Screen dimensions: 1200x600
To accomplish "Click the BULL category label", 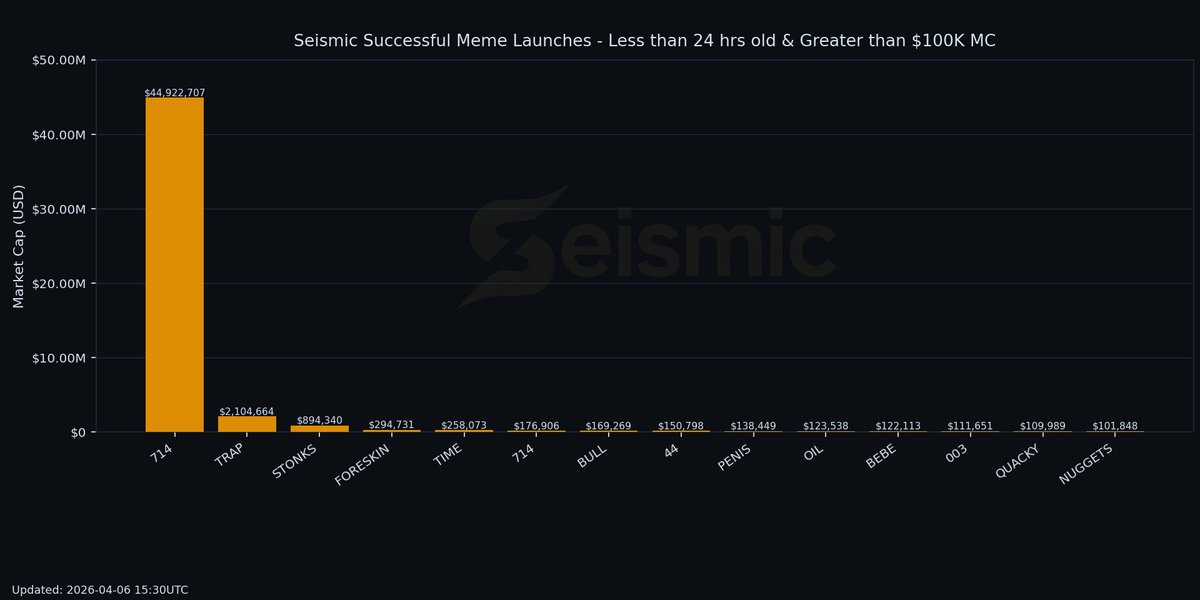I will point(592,456).
